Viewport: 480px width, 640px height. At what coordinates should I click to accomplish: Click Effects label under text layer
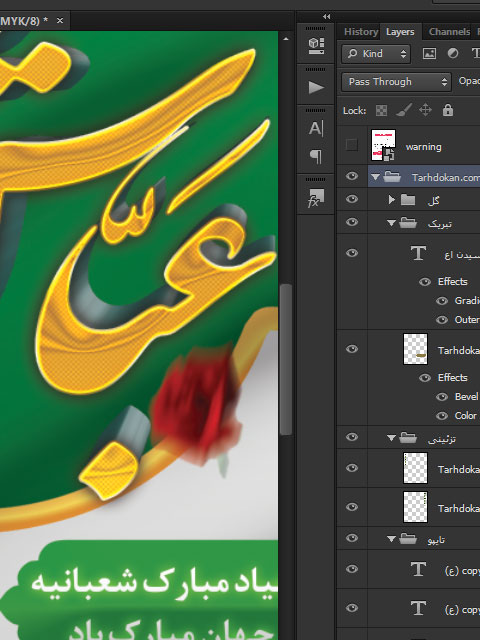pyautogui.click(x=453, y=282)
